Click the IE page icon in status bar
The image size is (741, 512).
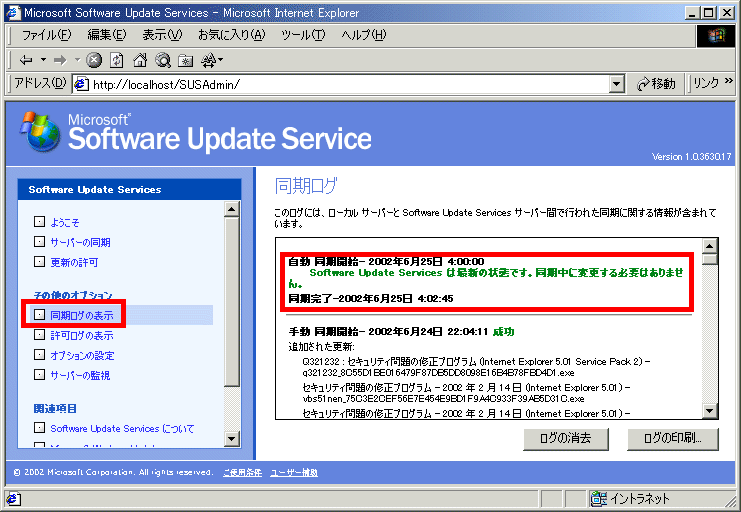(13, 498)
